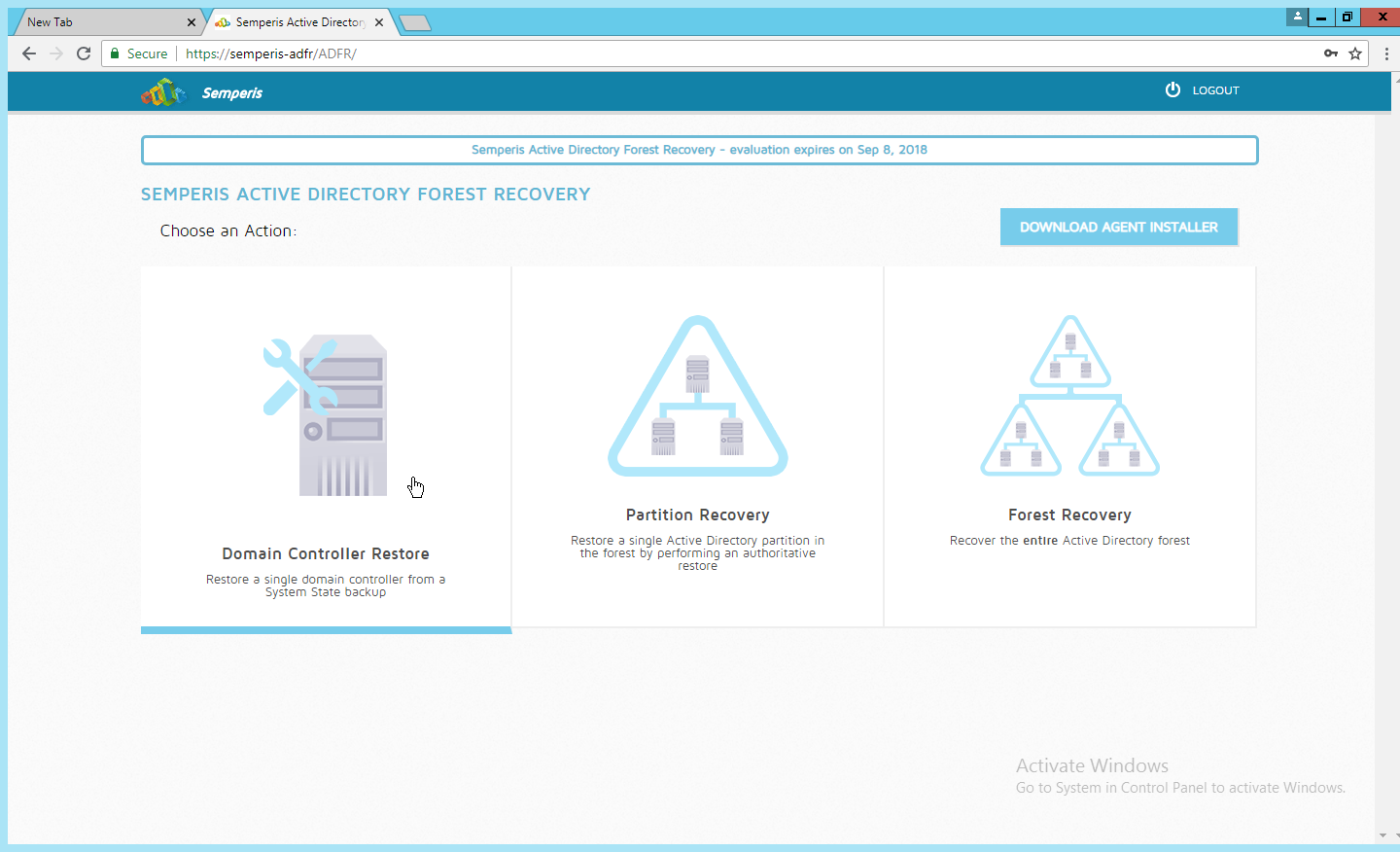Click the LOGOUT link
This screenshot has height=852, width=1400.
(1215, 90)
